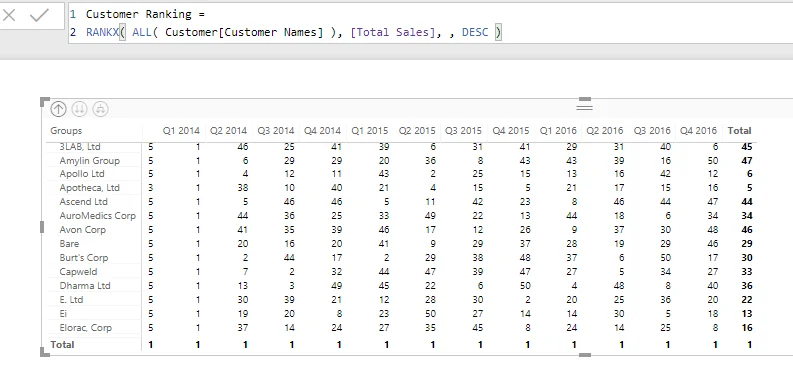Select the Ascend Ltd row label
The image size is (793, 373).
(x=83, y=202)
